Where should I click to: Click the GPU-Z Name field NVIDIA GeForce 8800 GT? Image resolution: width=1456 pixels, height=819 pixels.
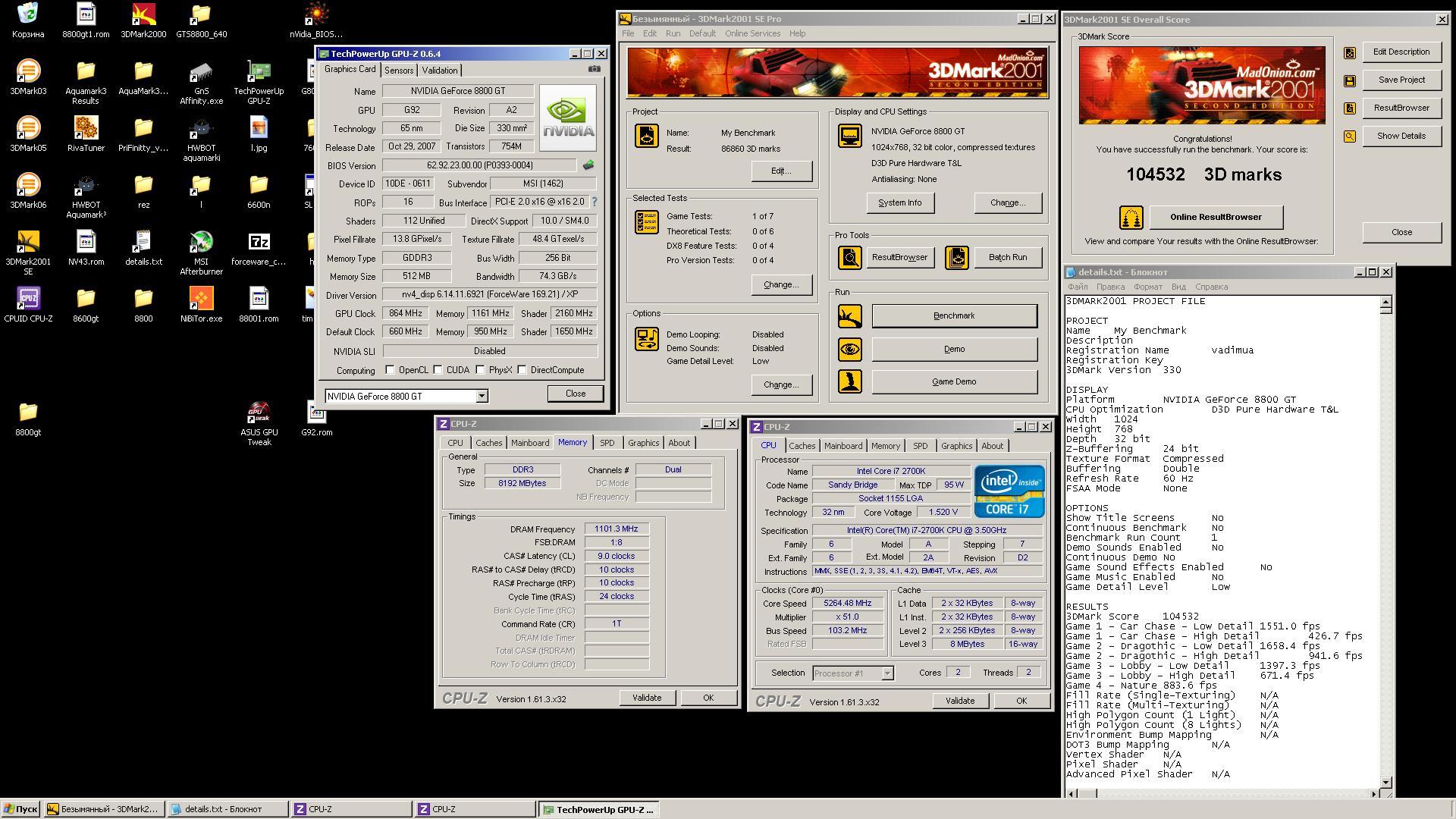(458, 91)
